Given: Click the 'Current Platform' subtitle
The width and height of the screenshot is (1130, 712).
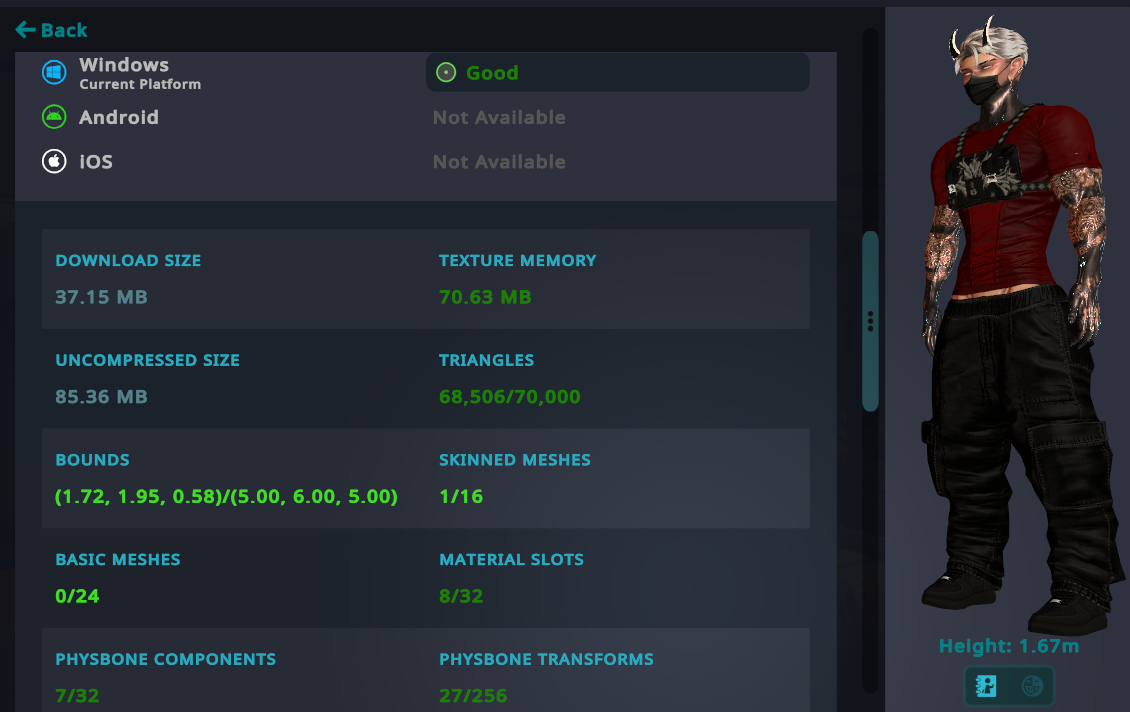Looking at the screenshot, I should click(x=140, y=84).
